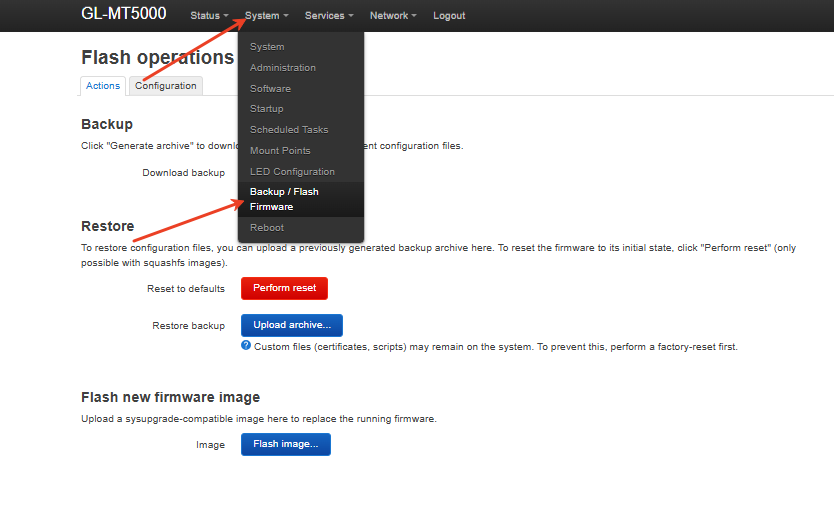Image resolution: width=834 pixels, height=517 pixels.
Task: Expand the Services dropdown menu
Action: (x=329, y=16)
